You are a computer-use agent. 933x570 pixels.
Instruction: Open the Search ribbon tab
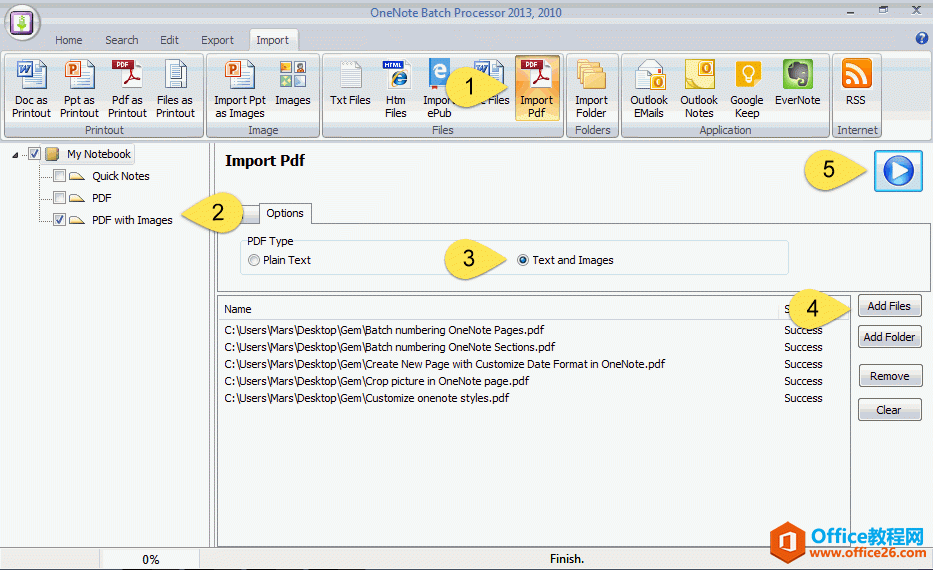click(121, 40)
